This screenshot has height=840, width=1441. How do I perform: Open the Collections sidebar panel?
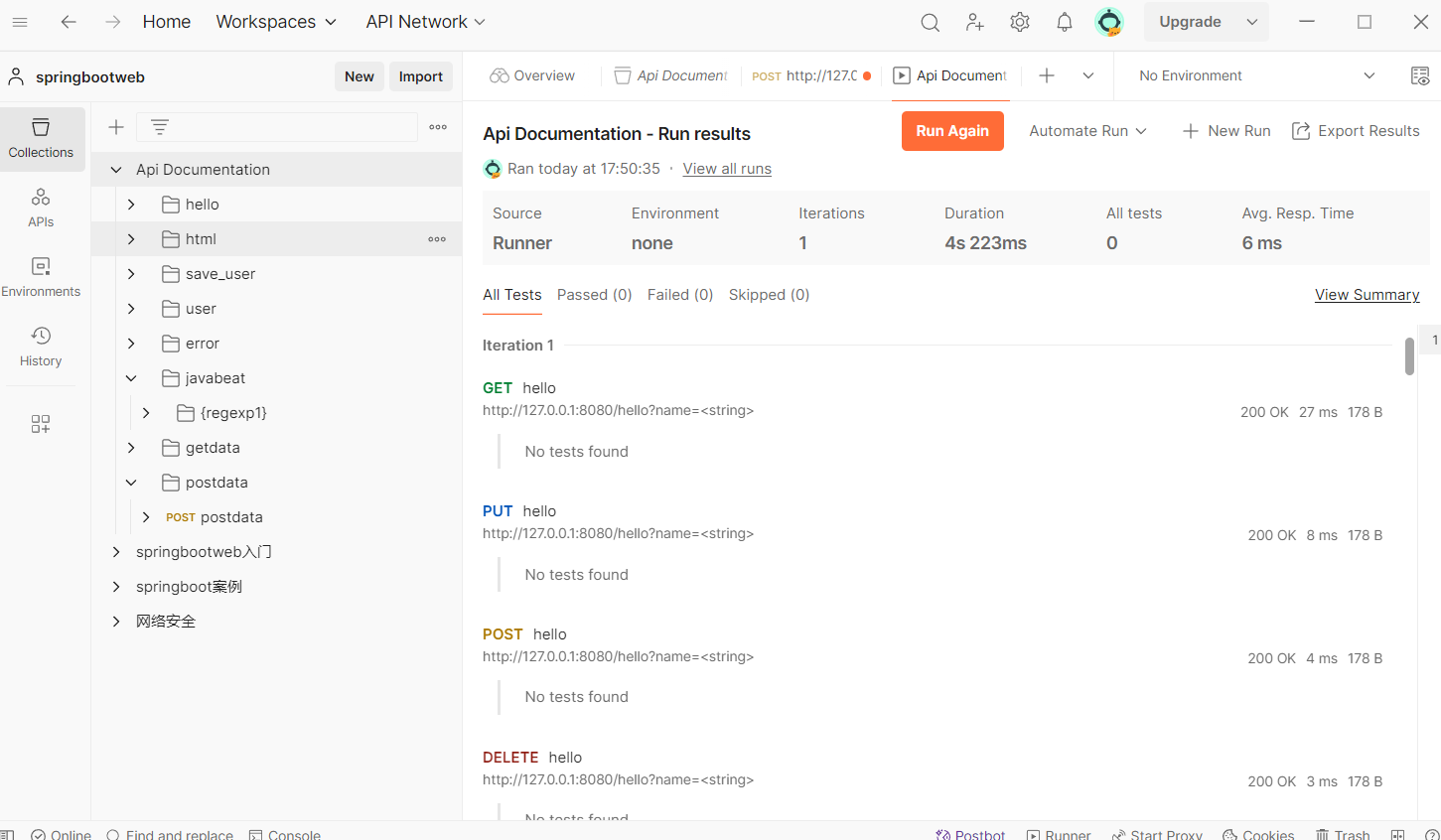[41, 138]
